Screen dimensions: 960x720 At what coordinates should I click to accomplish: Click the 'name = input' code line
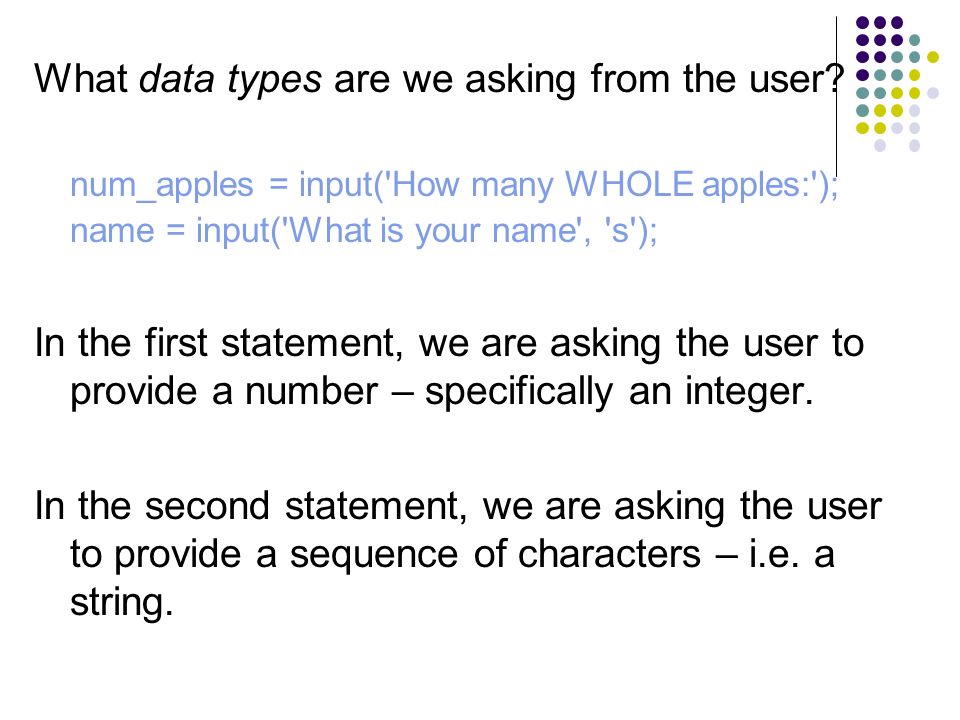(364, 231)
